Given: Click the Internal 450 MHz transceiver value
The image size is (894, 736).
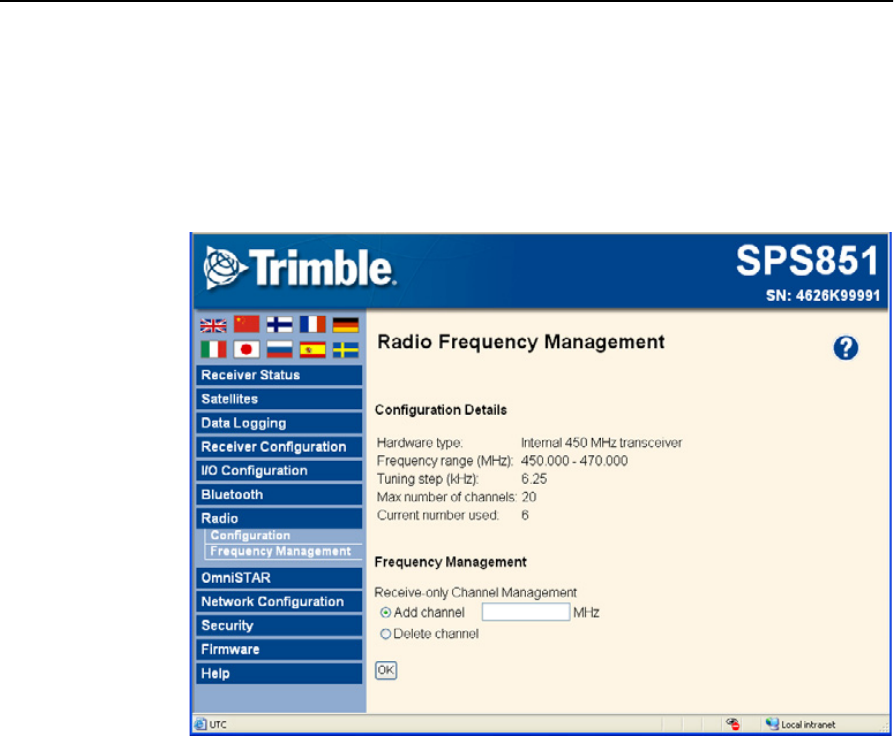Looking at the screenshot, I should 602,443.
